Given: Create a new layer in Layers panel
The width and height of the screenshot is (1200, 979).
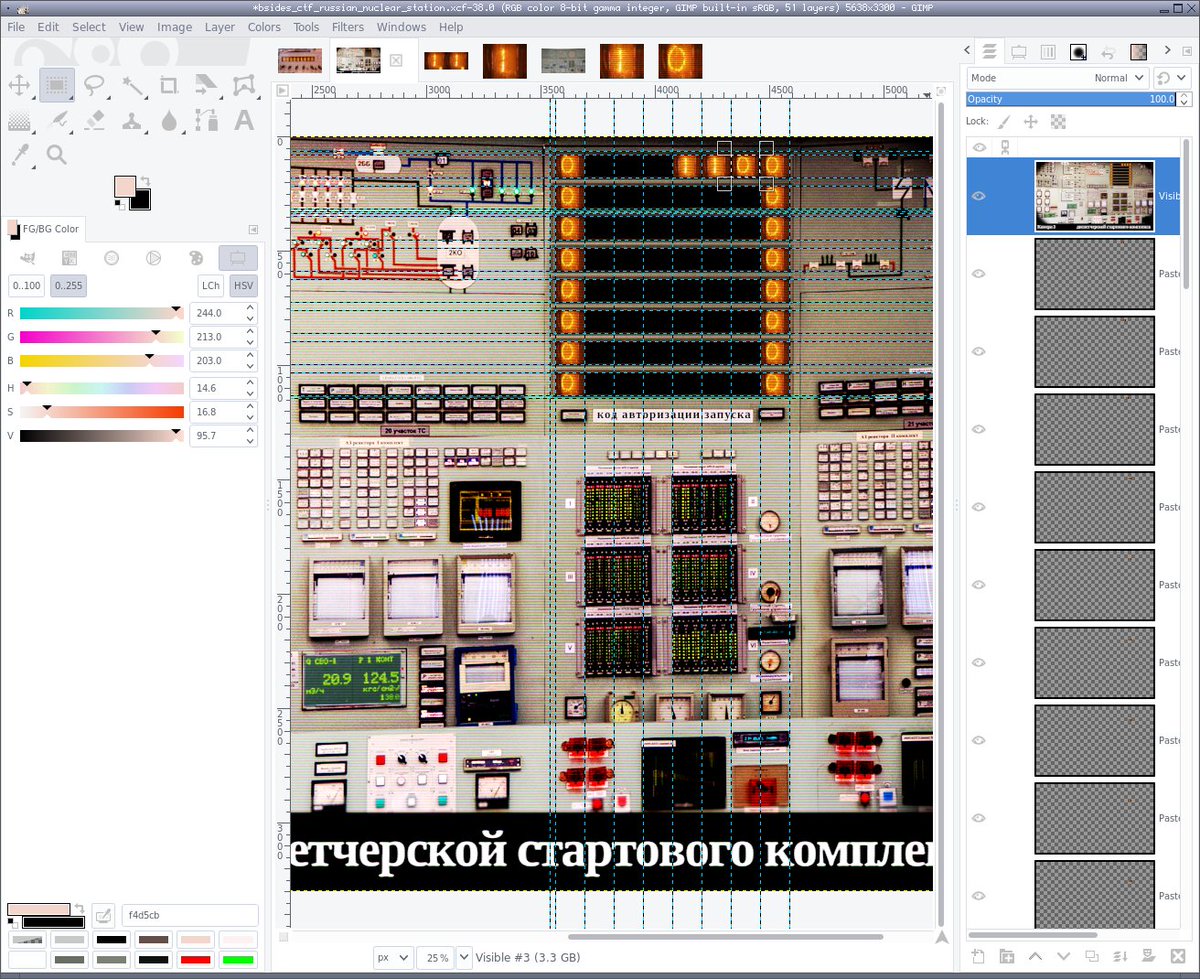Looking at the screenshot, I should (978, 957).
